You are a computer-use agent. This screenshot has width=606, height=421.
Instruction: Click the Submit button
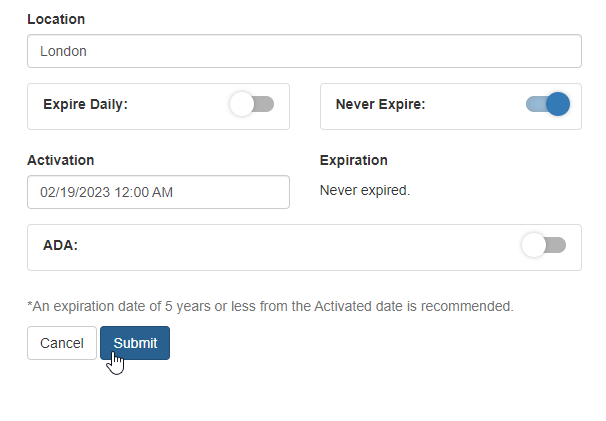135,343
